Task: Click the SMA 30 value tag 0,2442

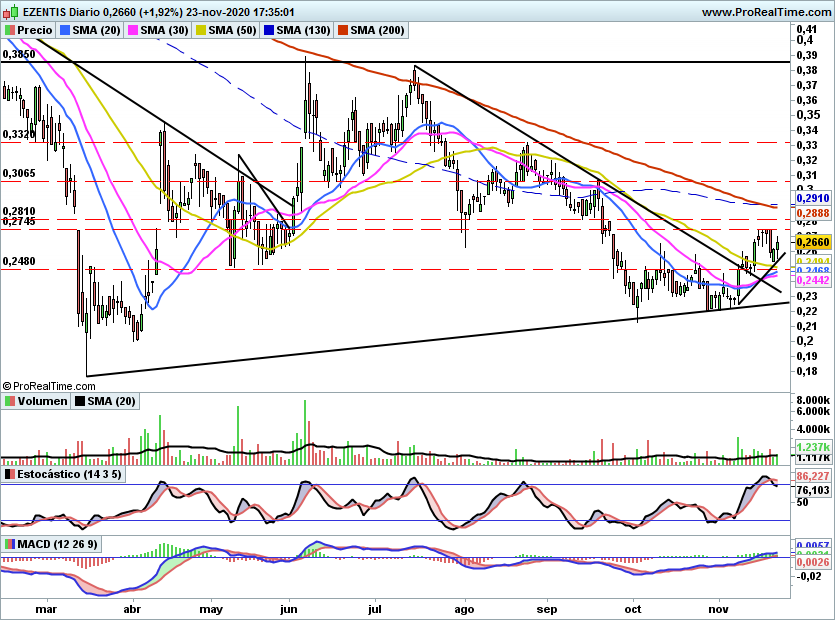Action: click(x=813, y=280)
